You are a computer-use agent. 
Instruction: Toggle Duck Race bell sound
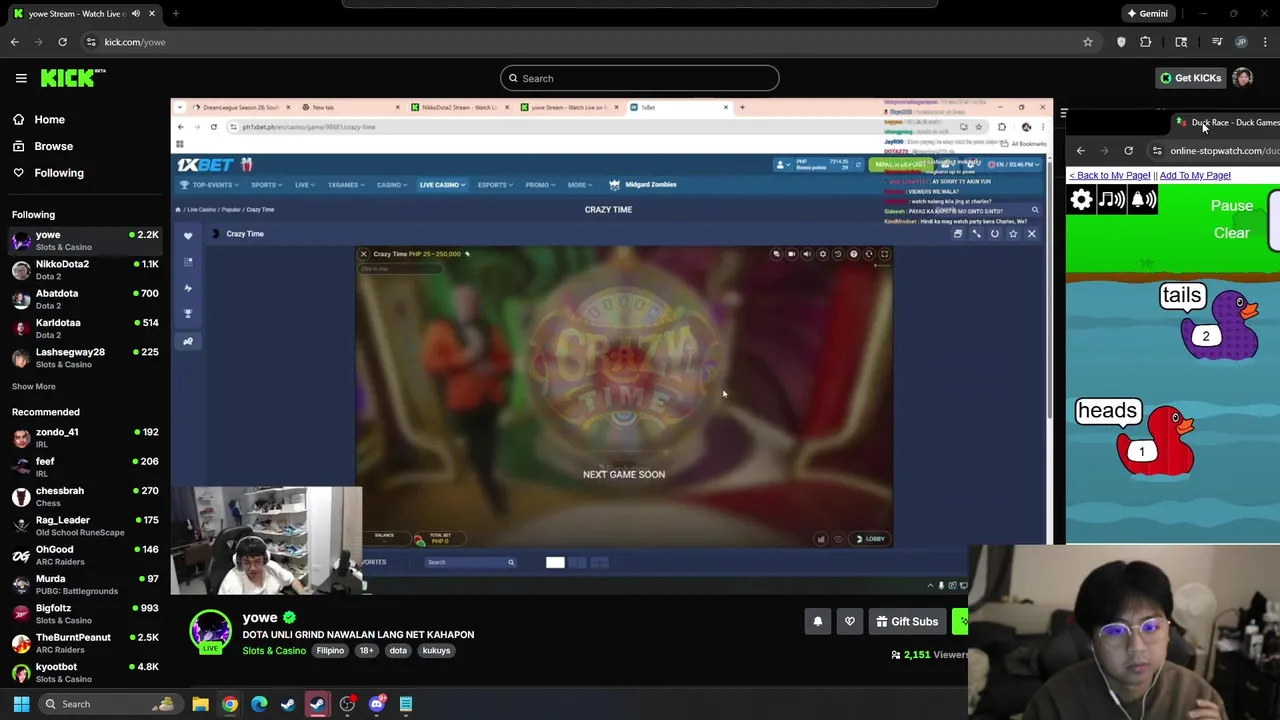coord(1143,200)
